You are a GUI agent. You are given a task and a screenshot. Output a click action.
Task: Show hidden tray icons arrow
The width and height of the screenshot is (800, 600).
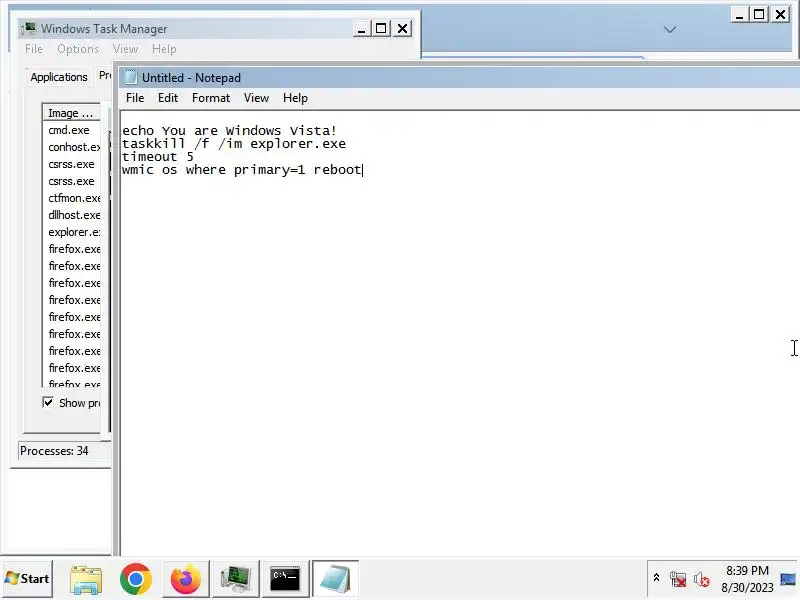pyautogui.click(x=657, y=578)
